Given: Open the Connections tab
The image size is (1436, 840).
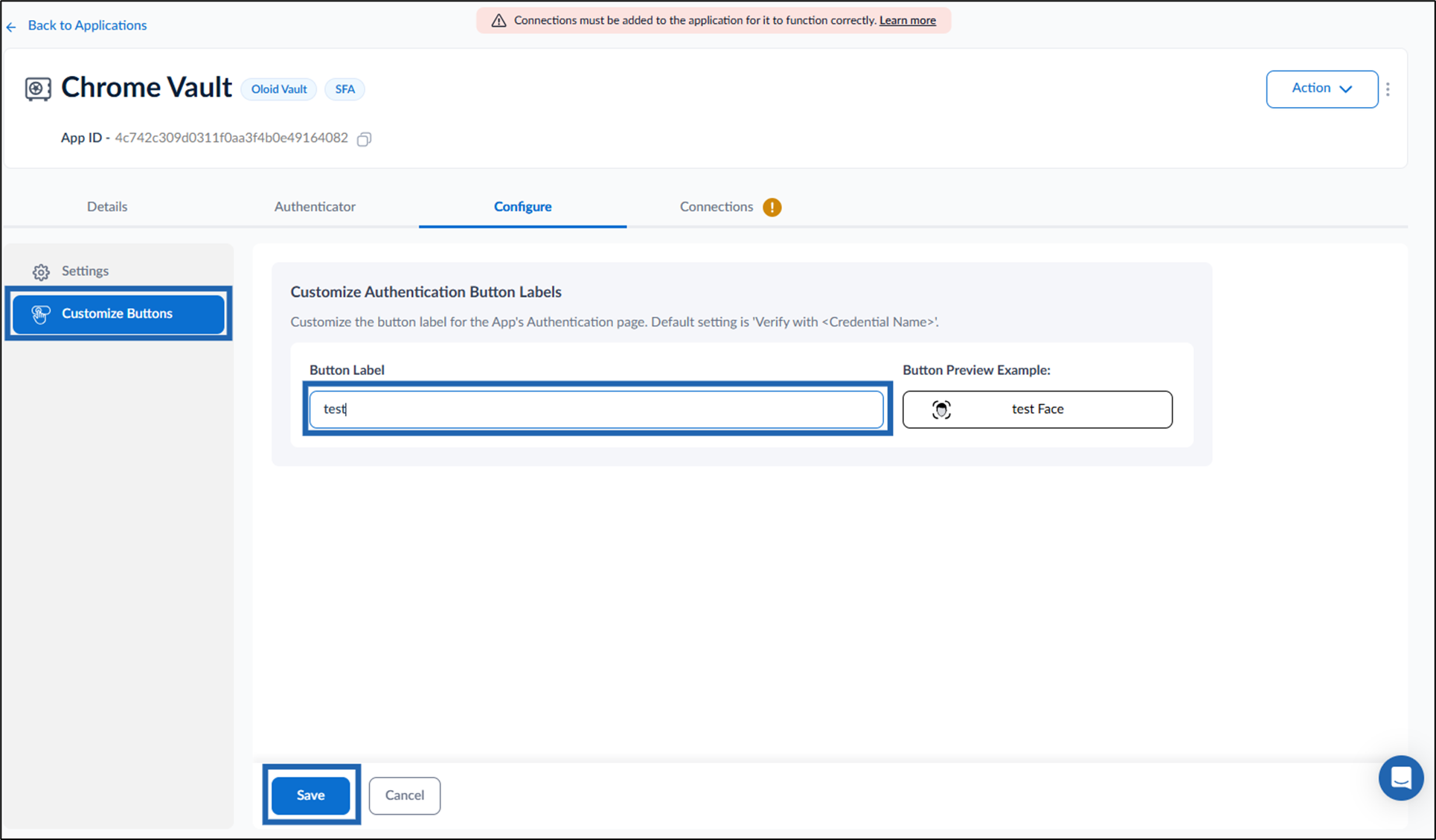Looking at the screenshot, I should click(x=717, y=207).
